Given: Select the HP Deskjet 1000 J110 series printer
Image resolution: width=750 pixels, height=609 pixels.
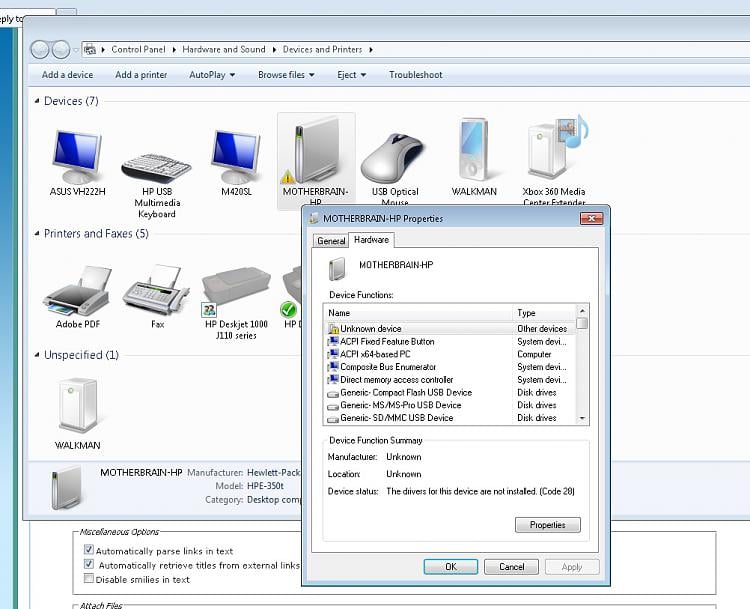Looking at the screenshot, I should 236,292.
